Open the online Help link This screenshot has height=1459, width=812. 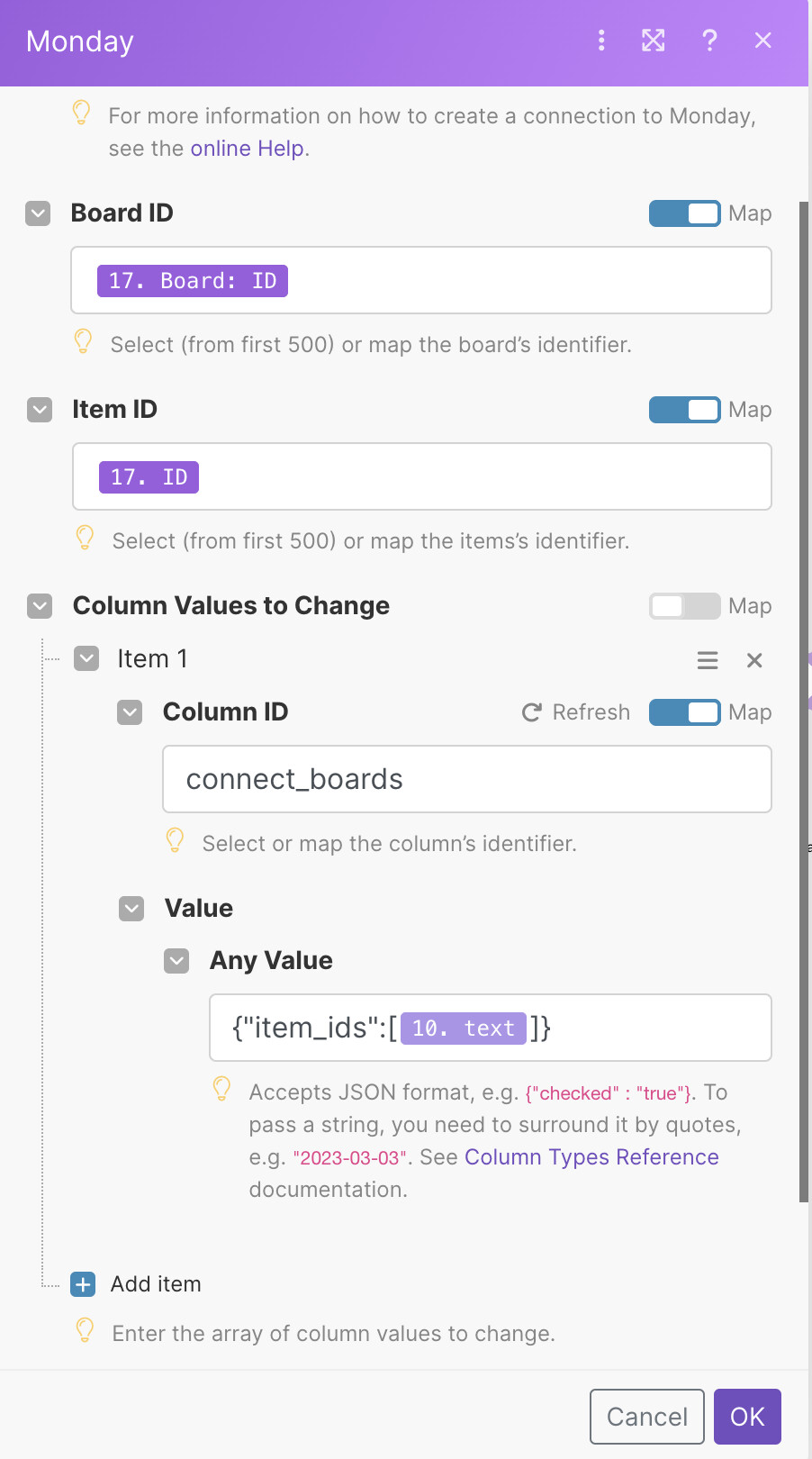pyautogui.click(x=247, y=149)
